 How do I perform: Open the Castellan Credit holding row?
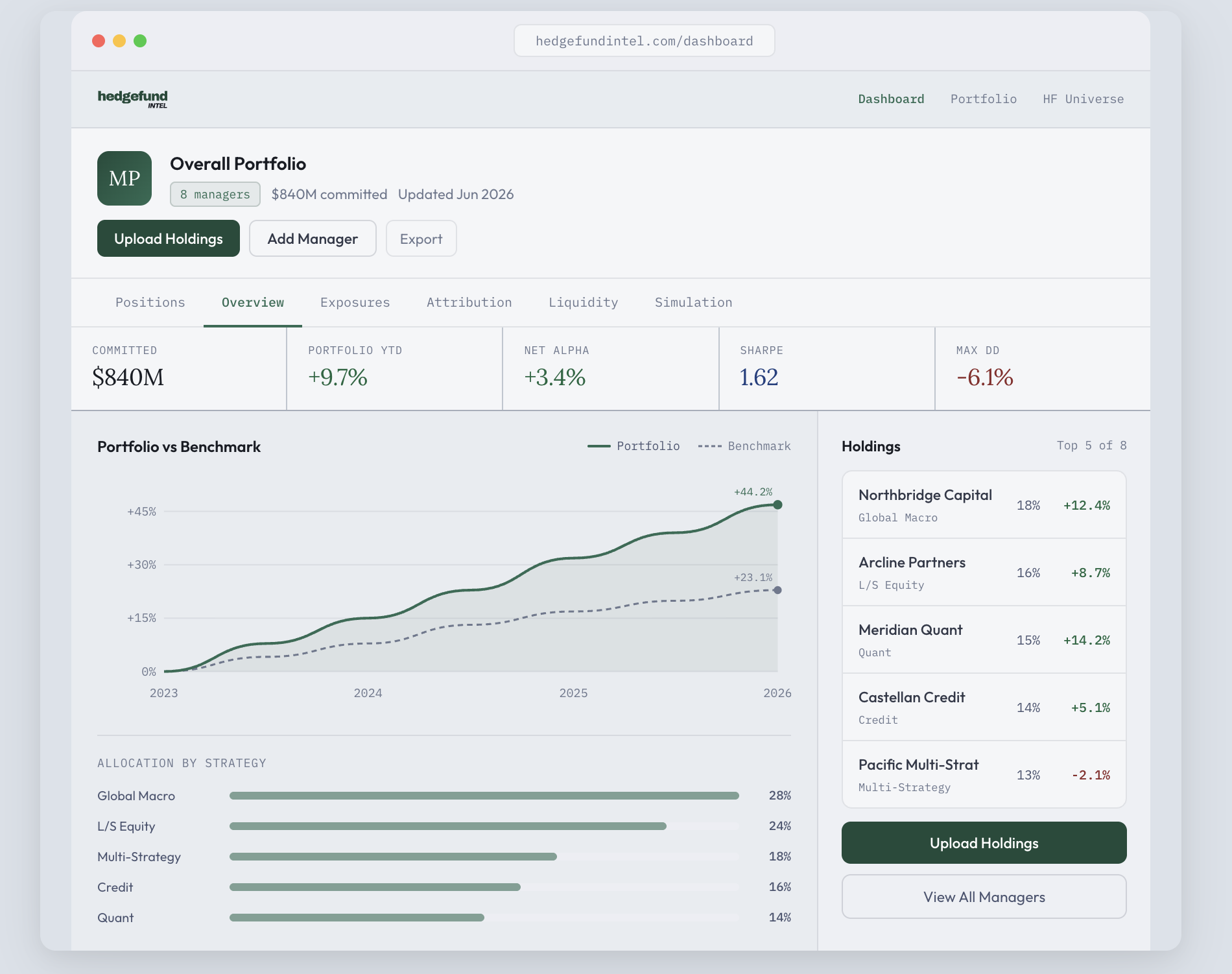[x=984, y=707]
